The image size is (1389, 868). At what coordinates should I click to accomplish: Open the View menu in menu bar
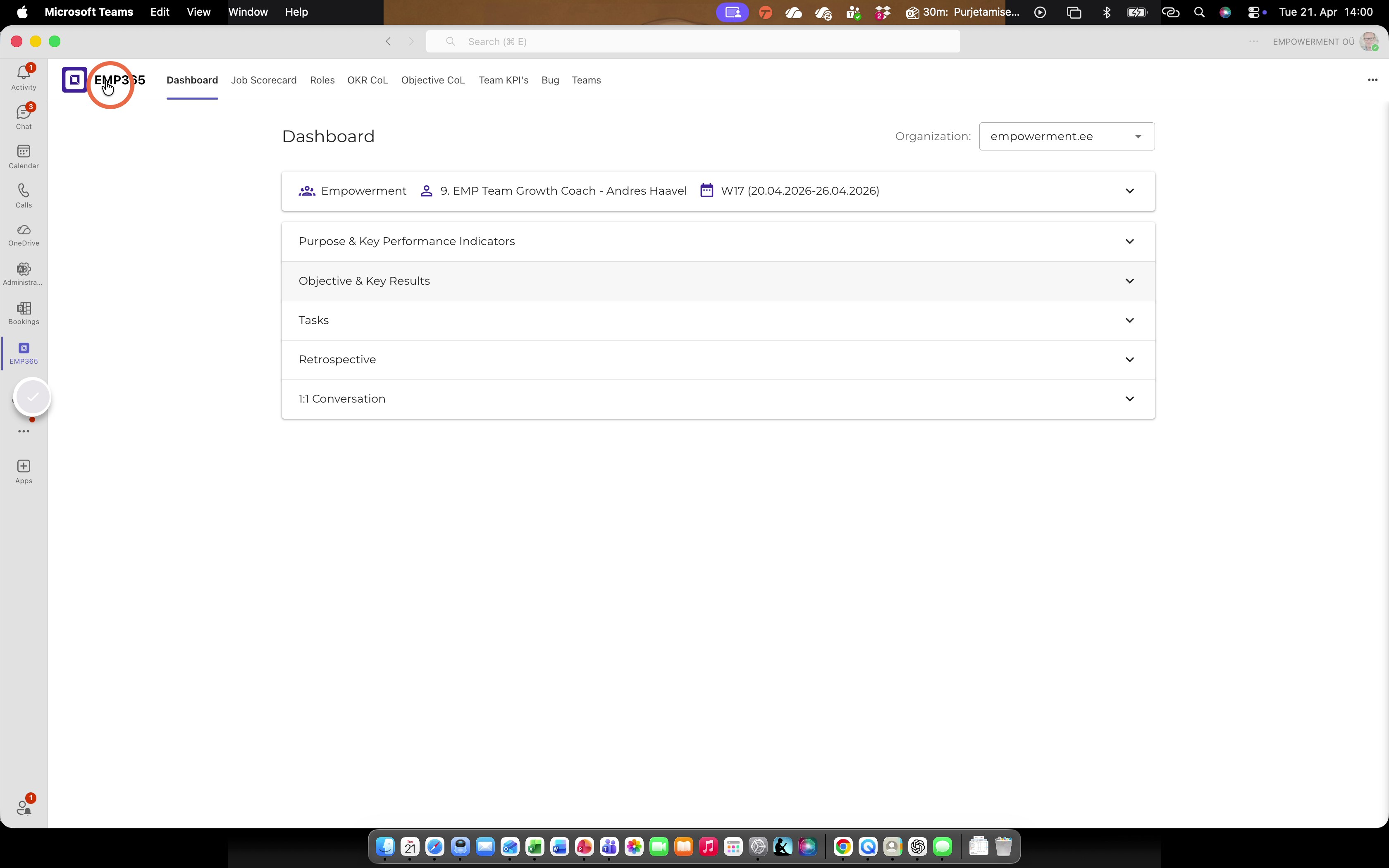[x=198, y=12]
